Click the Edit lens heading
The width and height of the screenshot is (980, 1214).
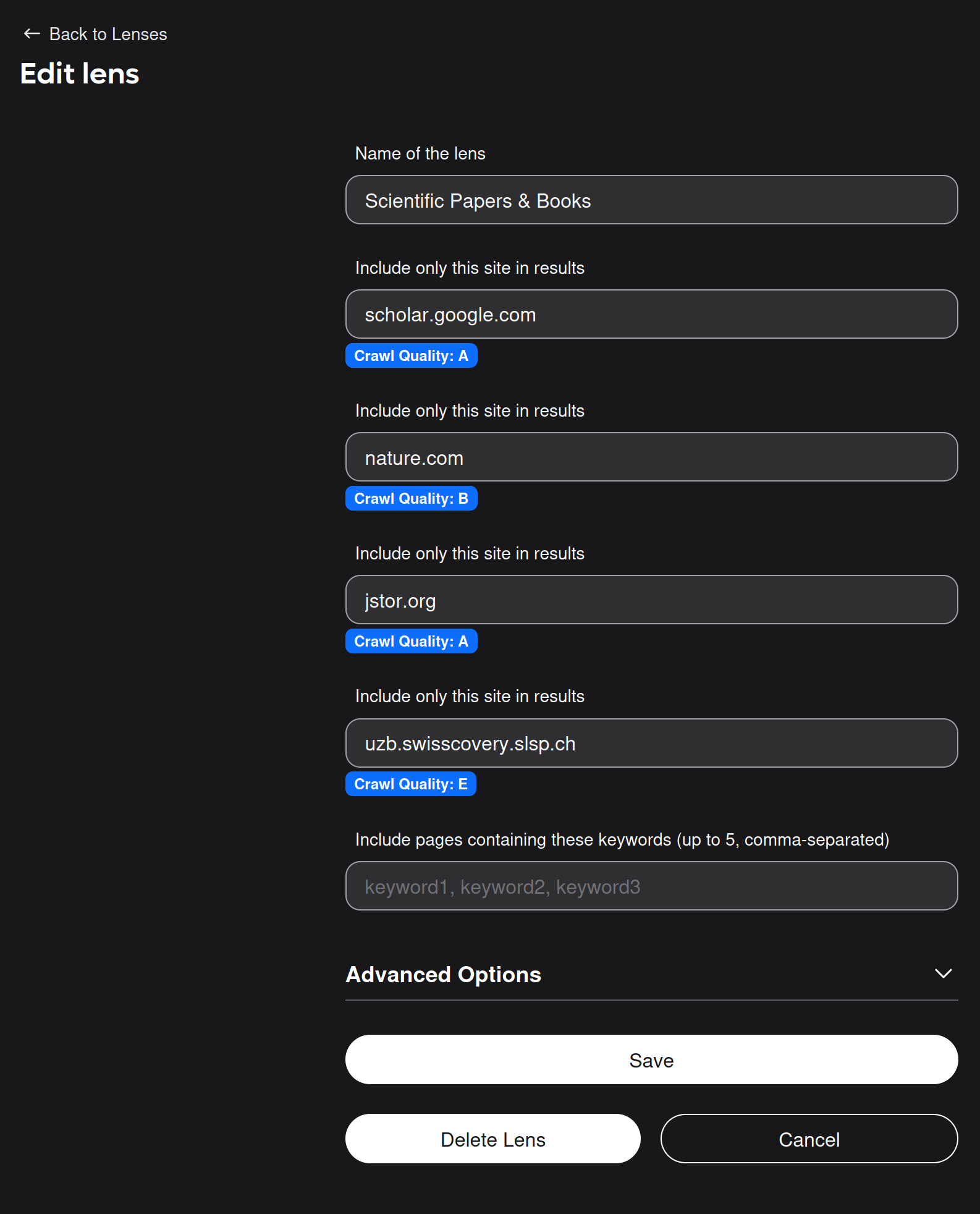[x=80, y=74]
